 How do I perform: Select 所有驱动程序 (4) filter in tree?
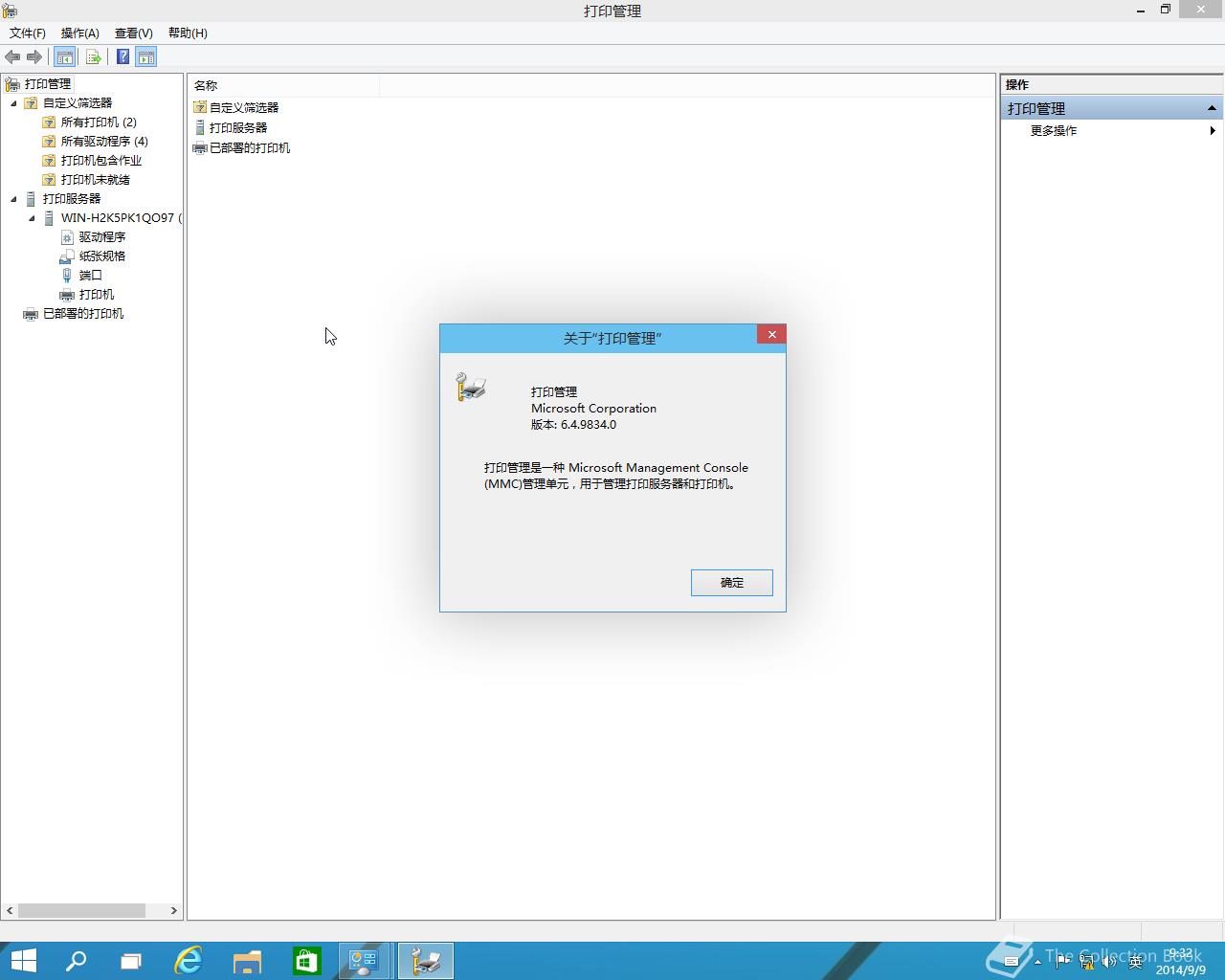coord(104,142)
